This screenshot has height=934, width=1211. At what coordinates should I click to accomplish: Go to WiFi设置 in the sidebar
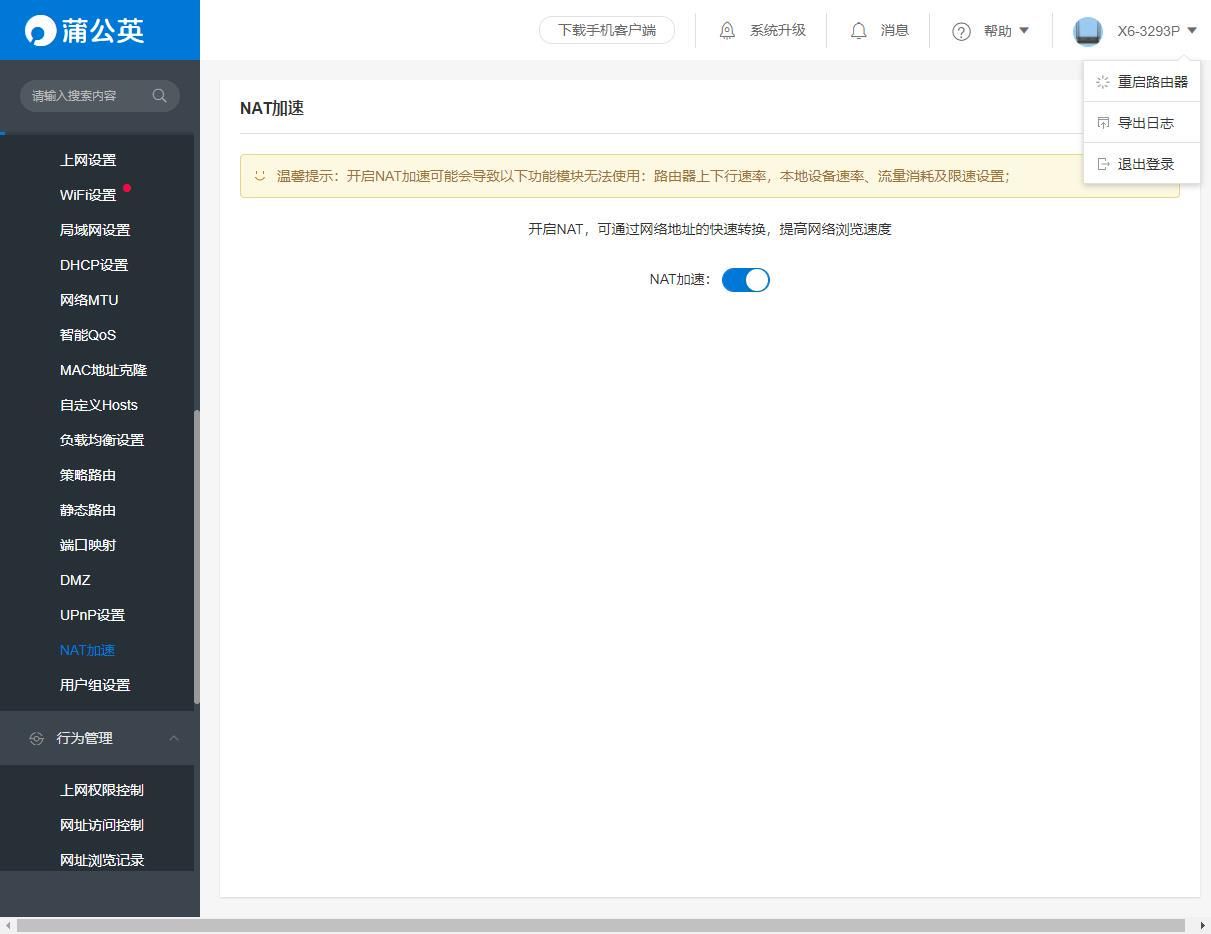pos(88,195)
